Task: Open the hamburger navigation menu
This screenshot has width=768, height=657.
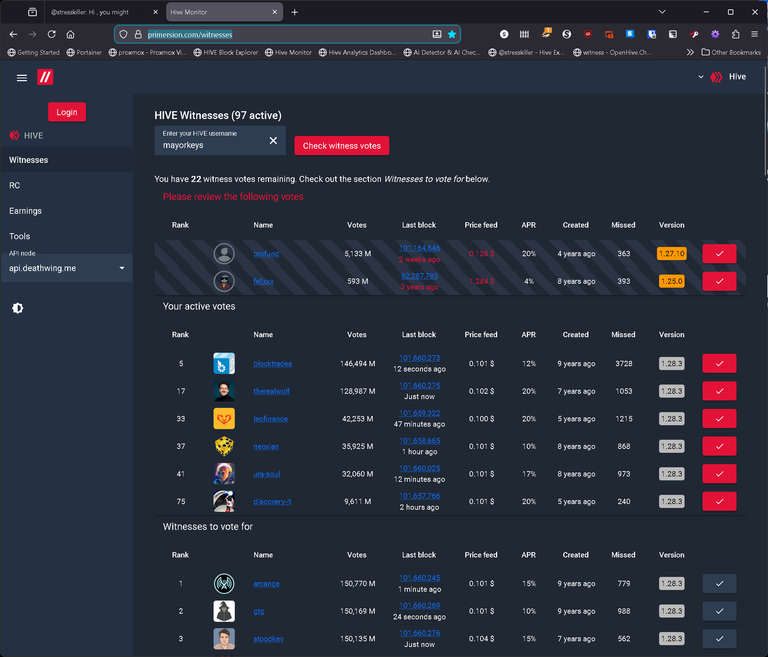Action: (x=22, y=78)
